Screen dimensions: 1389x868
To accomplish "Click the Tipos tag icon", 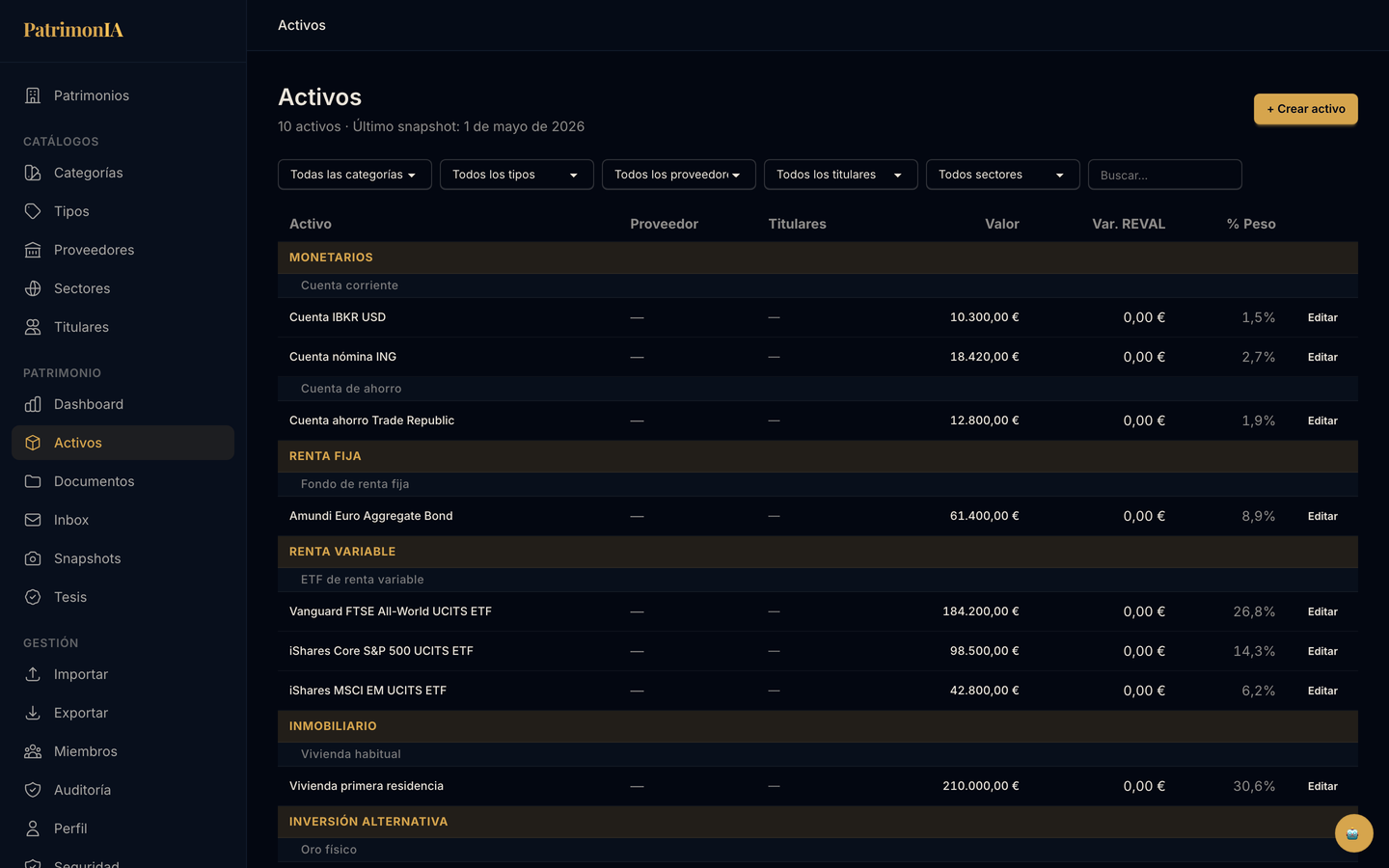I will tap(33, 211).
